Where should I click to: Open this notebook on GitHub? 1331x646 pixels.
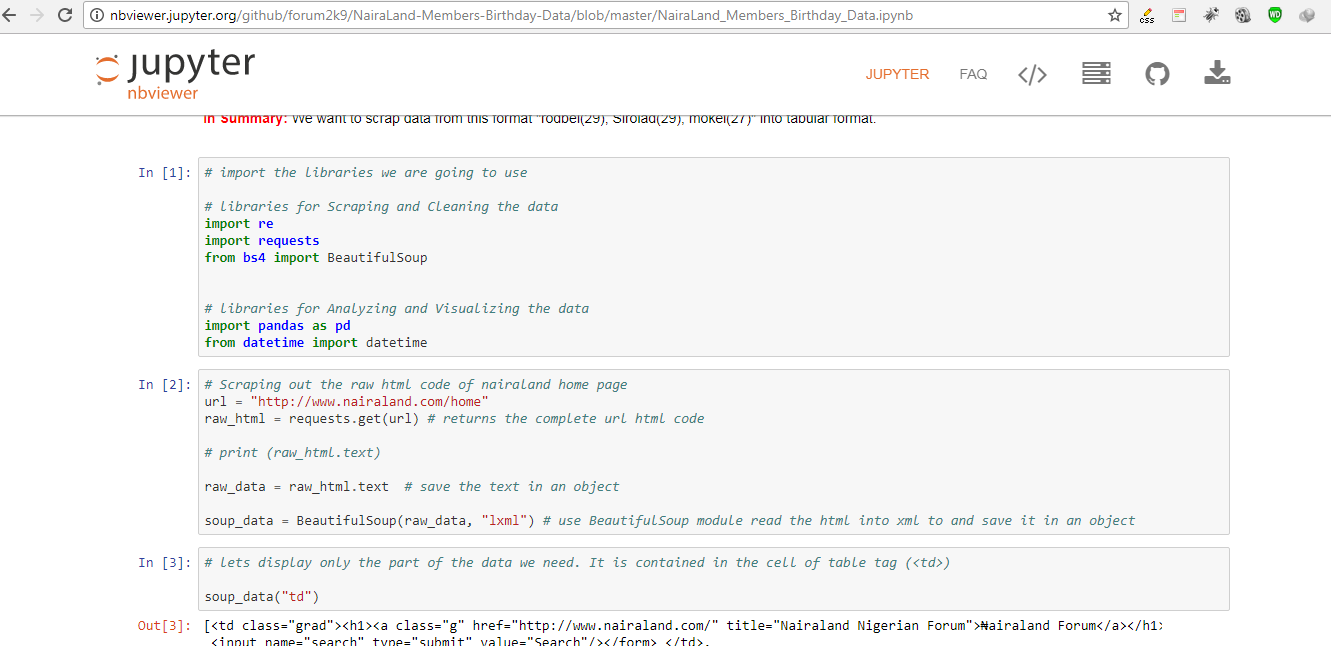point(1157,73)
